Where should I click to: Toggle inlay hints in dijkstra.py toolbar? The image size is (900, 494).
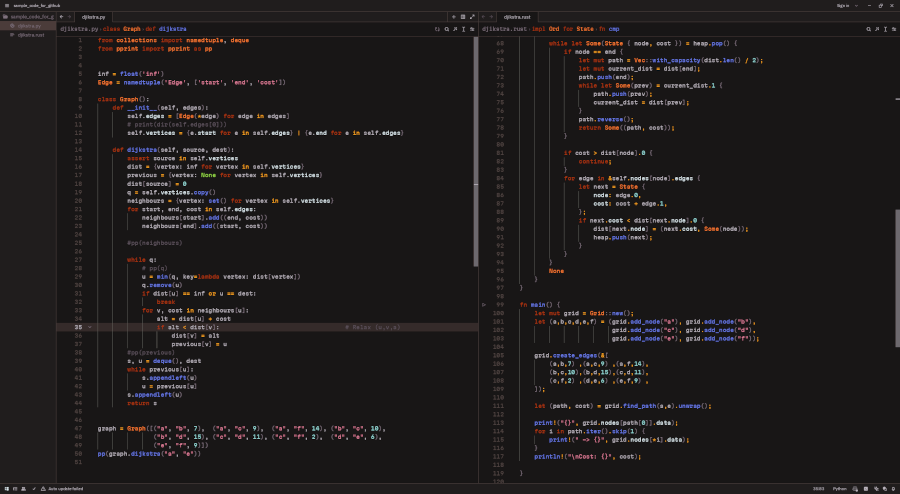(437, 29)
